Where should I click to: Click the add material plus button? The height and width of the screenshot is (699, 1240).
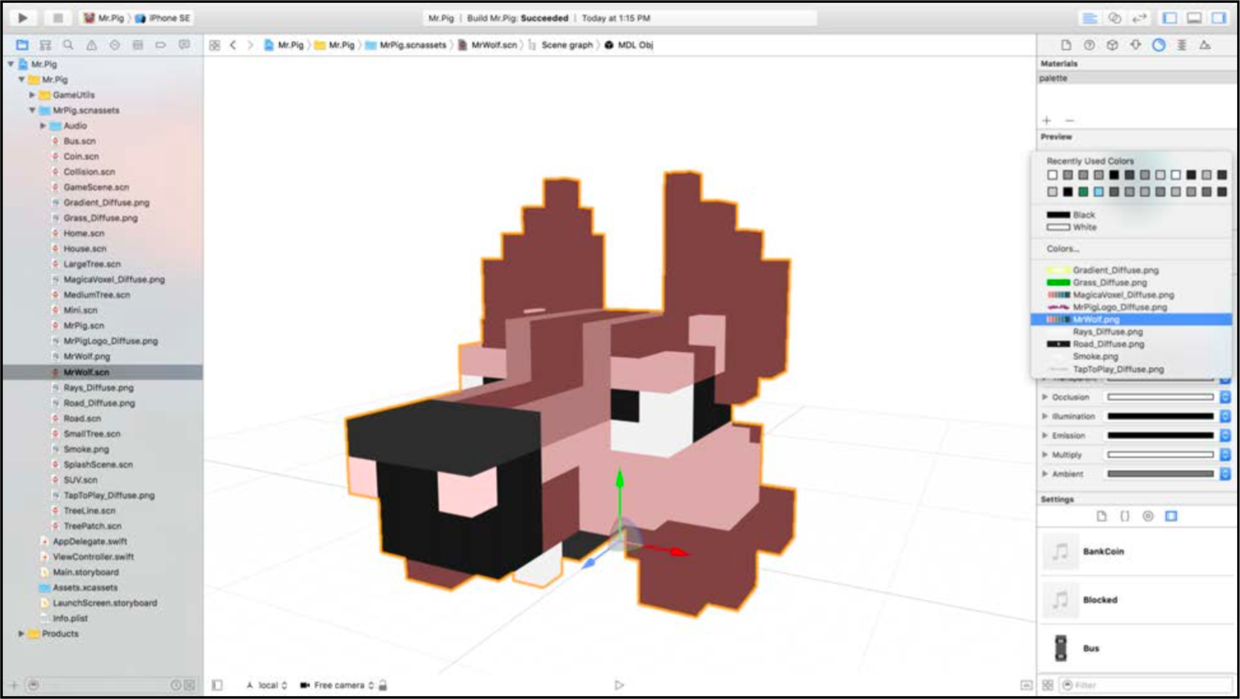[1047, 121]
